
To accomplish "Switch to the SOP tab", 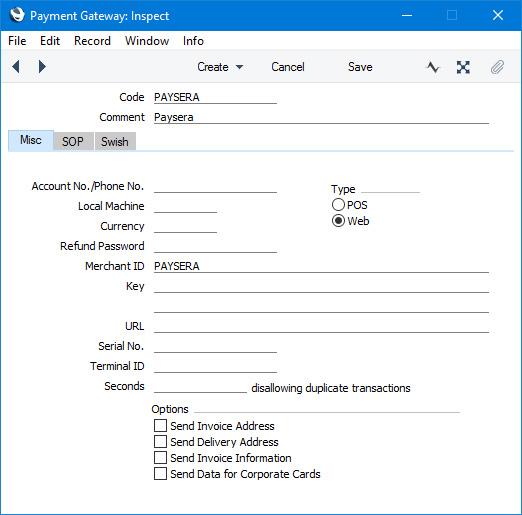I will click(73, 141).
